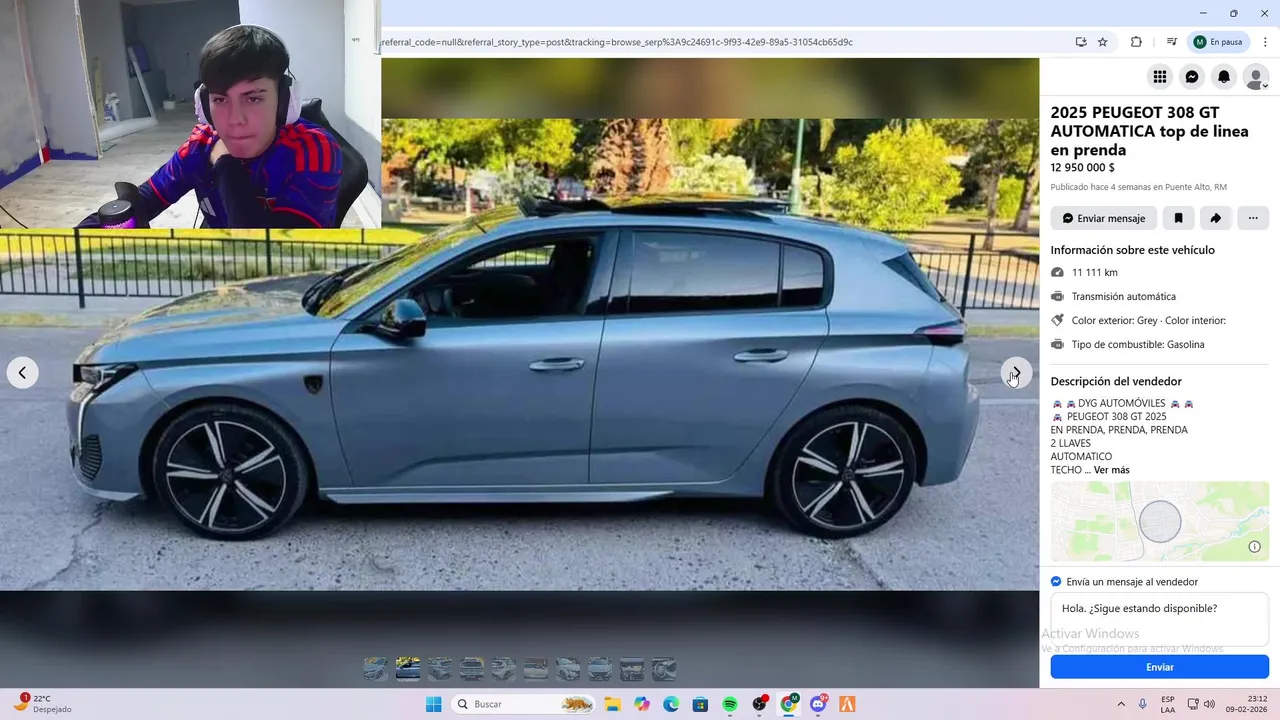
Task: Open Microsoft Edge from the taskbar
Action: (x=671, y=704)
